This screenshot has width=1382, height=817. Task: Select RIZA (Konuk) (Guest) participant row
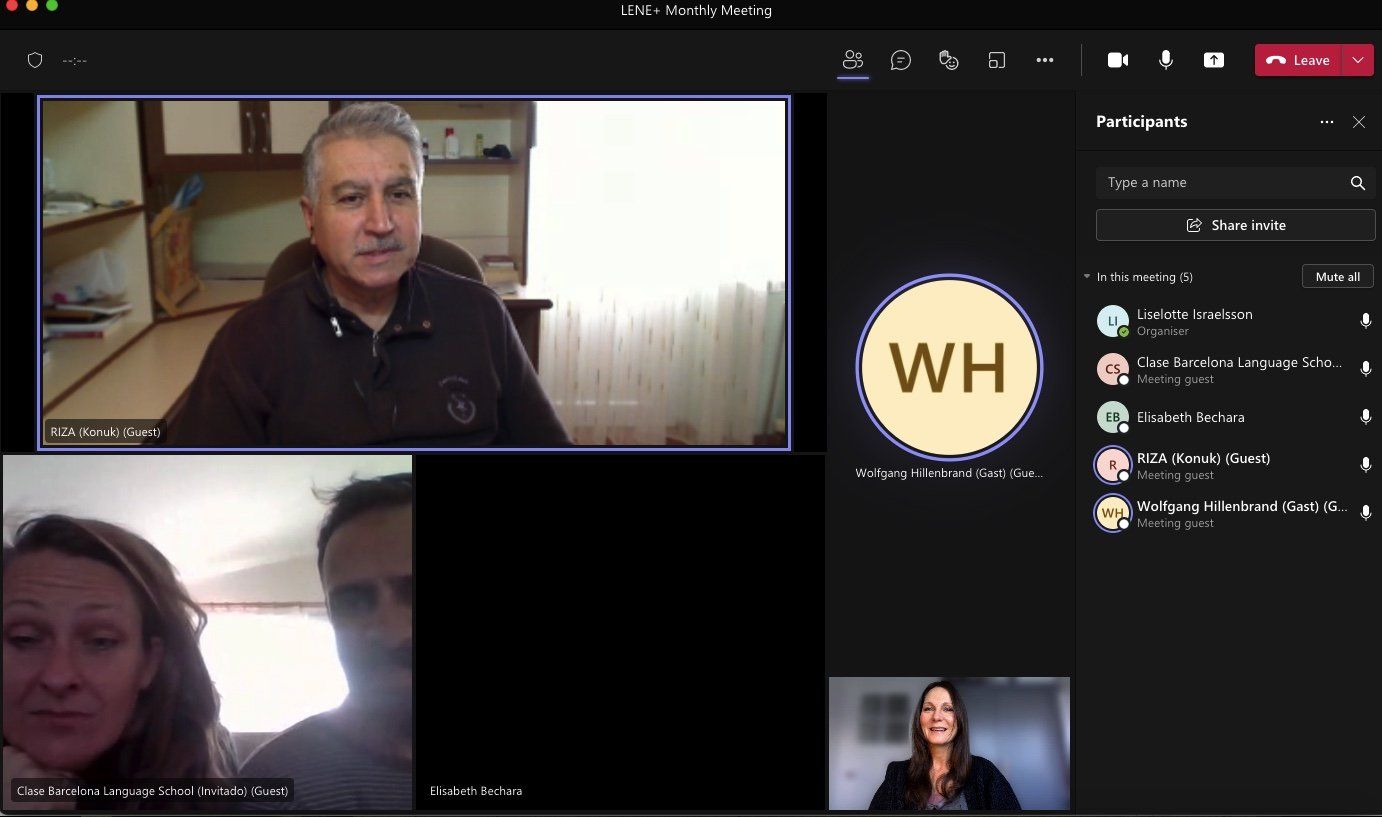[x=1229, y=465]
